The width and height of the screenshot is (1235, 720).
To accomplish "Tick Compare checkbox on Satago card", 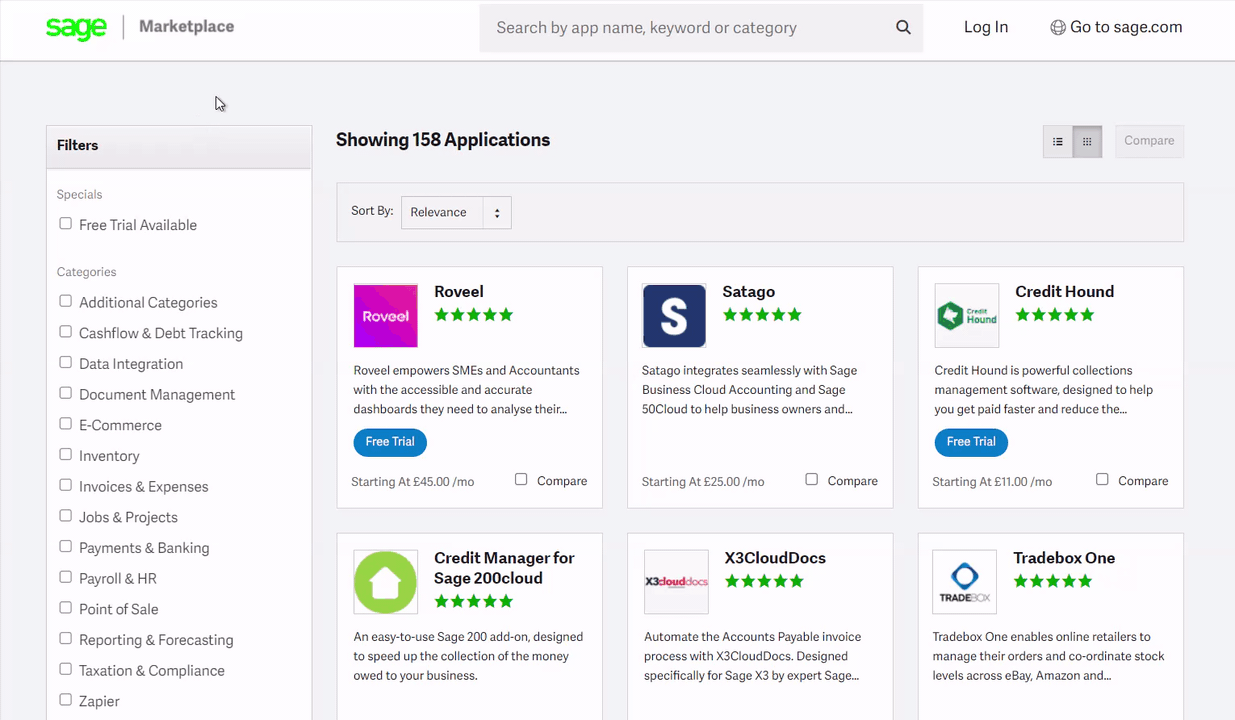I will pos(812,480).
